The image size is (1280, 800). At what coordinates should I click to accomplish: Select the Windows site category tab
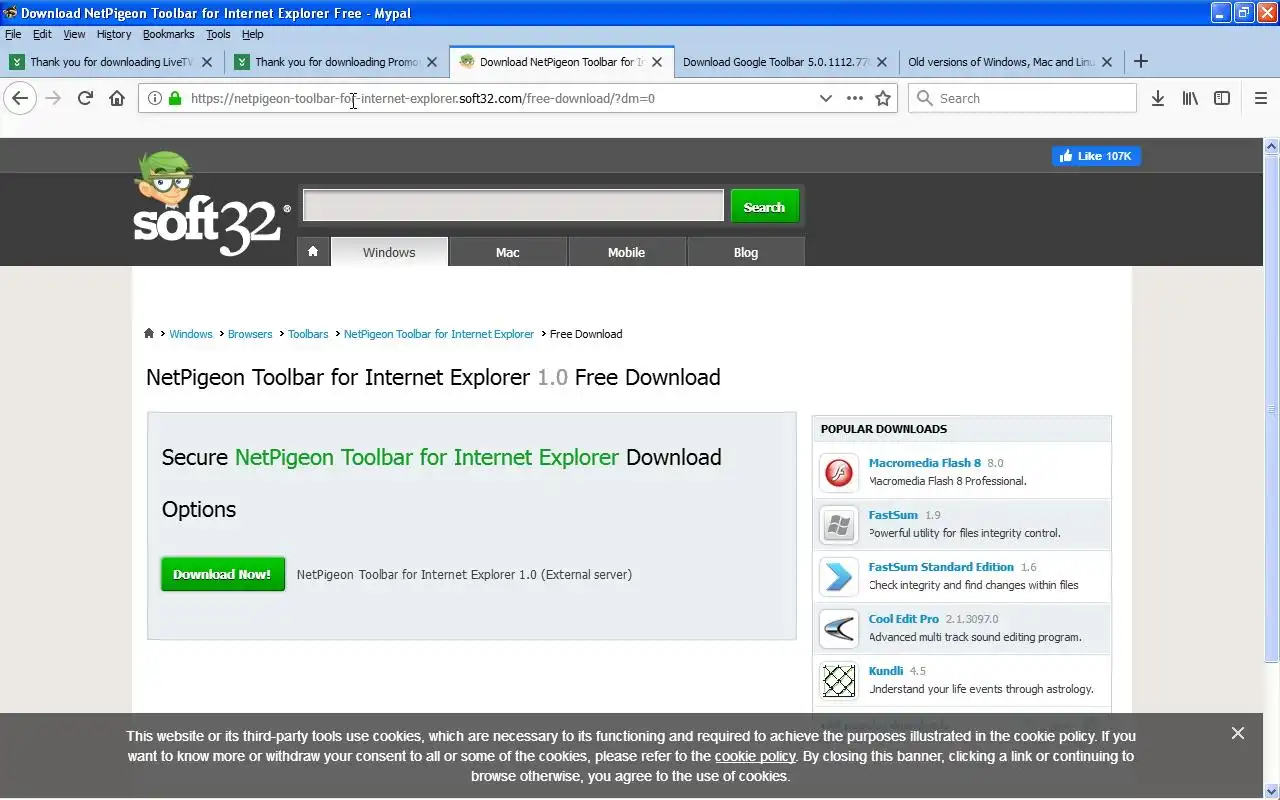[x=389, y=252]
